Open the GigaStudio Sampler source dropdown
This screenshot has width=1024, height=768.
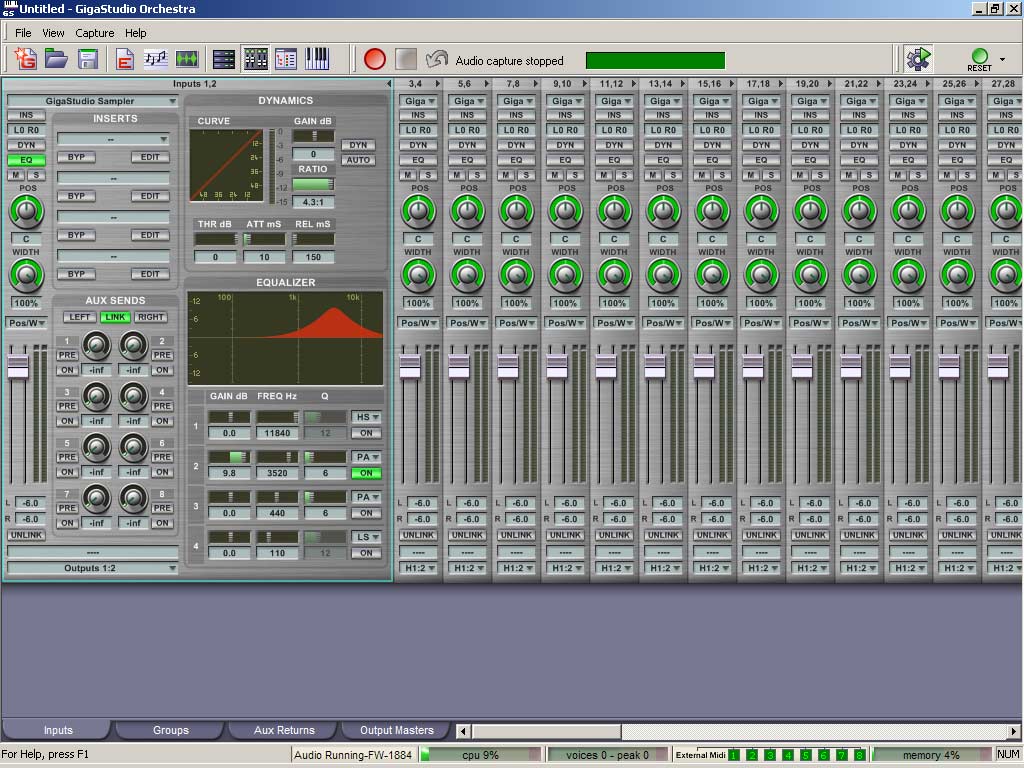click(91, 101)
